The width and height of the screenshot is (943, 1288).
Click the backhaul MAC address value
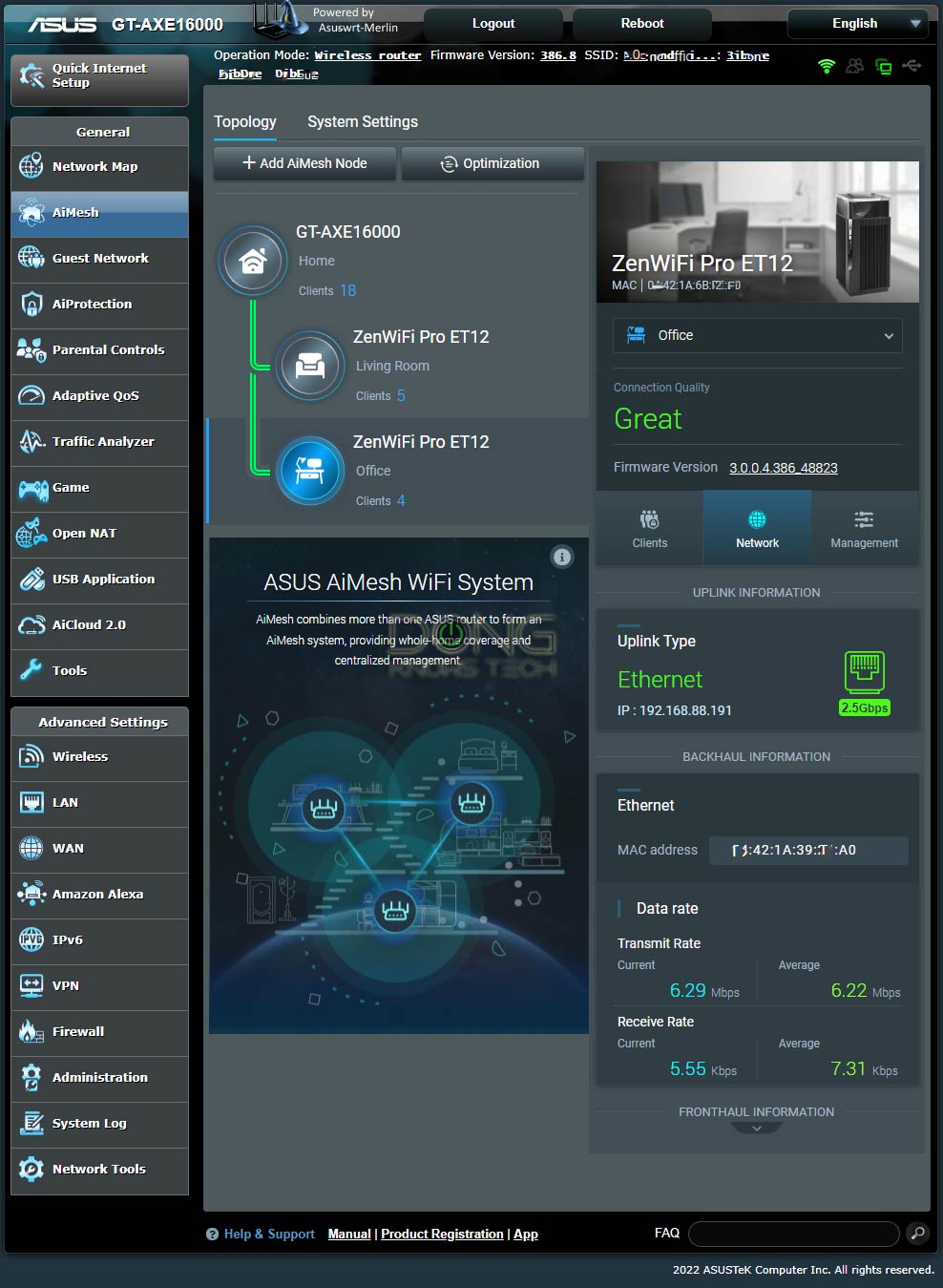808,850
